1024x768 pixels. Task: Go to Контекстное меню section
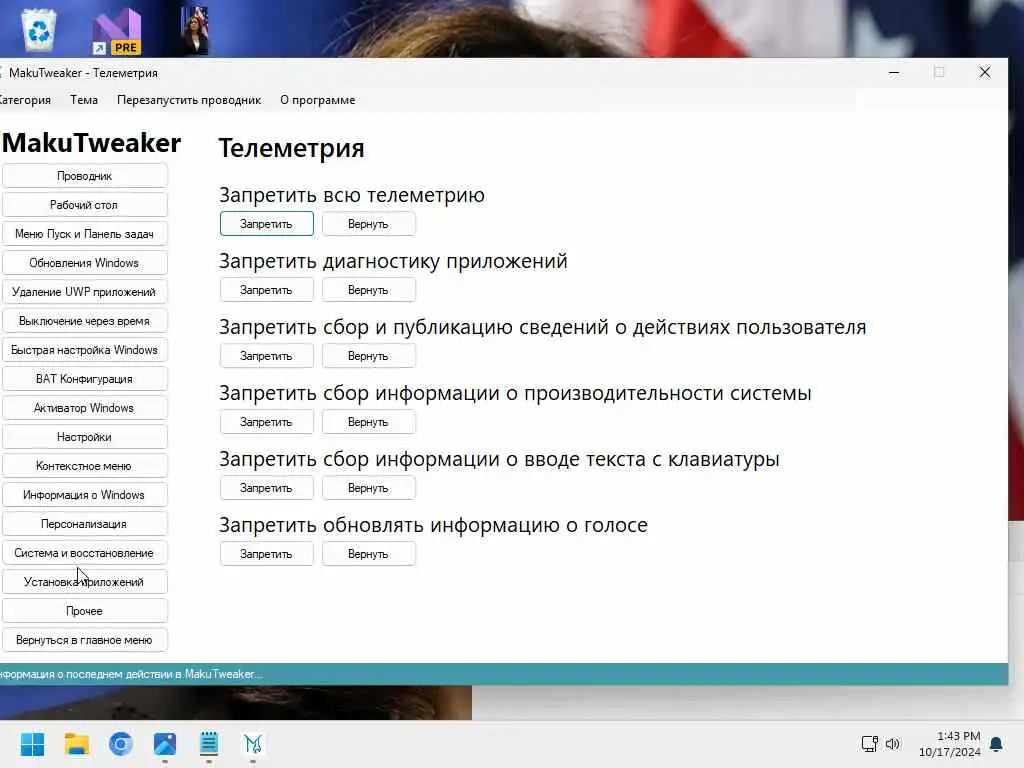pos(85,466)
